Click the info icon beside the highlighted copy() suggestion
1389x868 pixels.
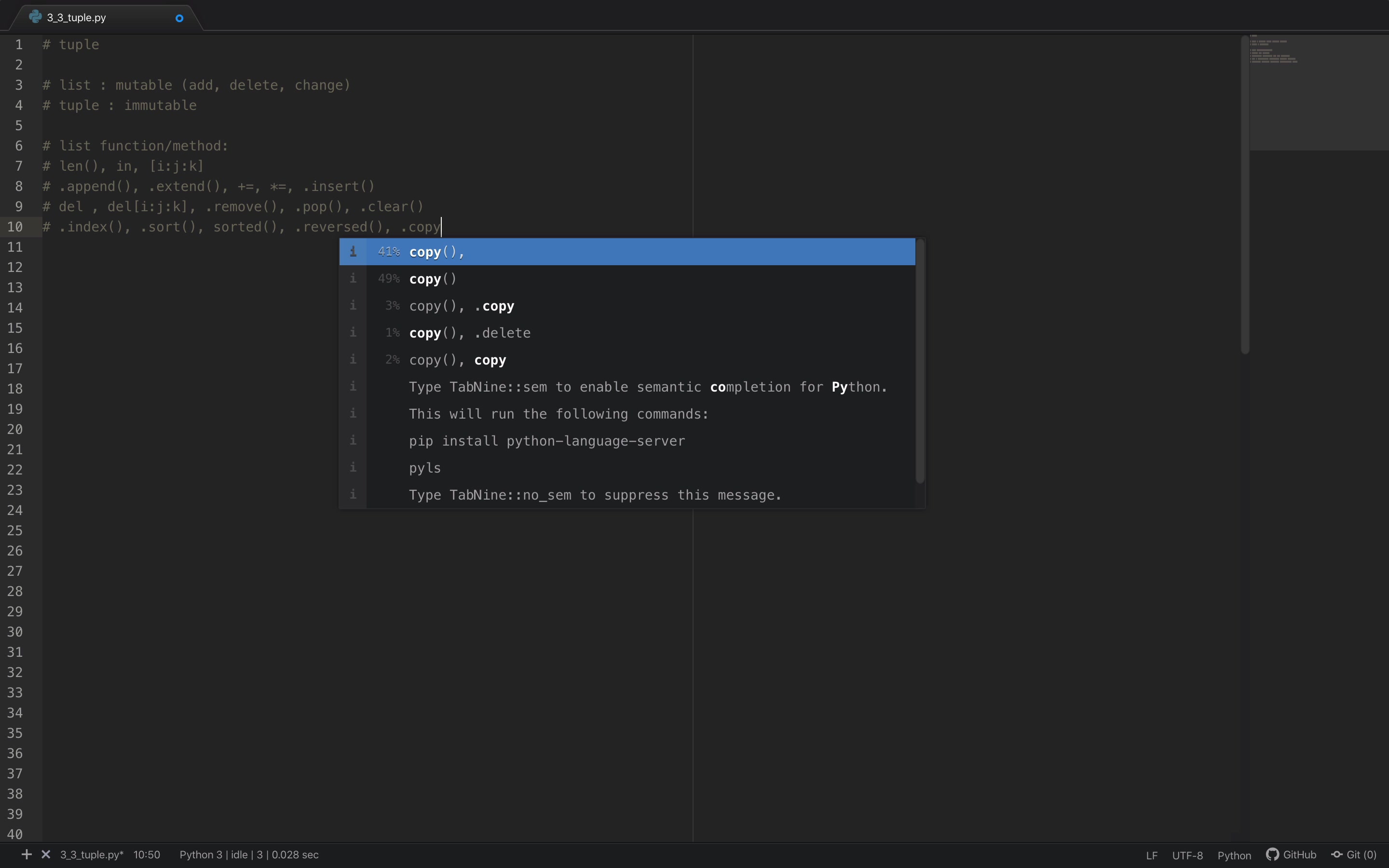coord(353,251)
